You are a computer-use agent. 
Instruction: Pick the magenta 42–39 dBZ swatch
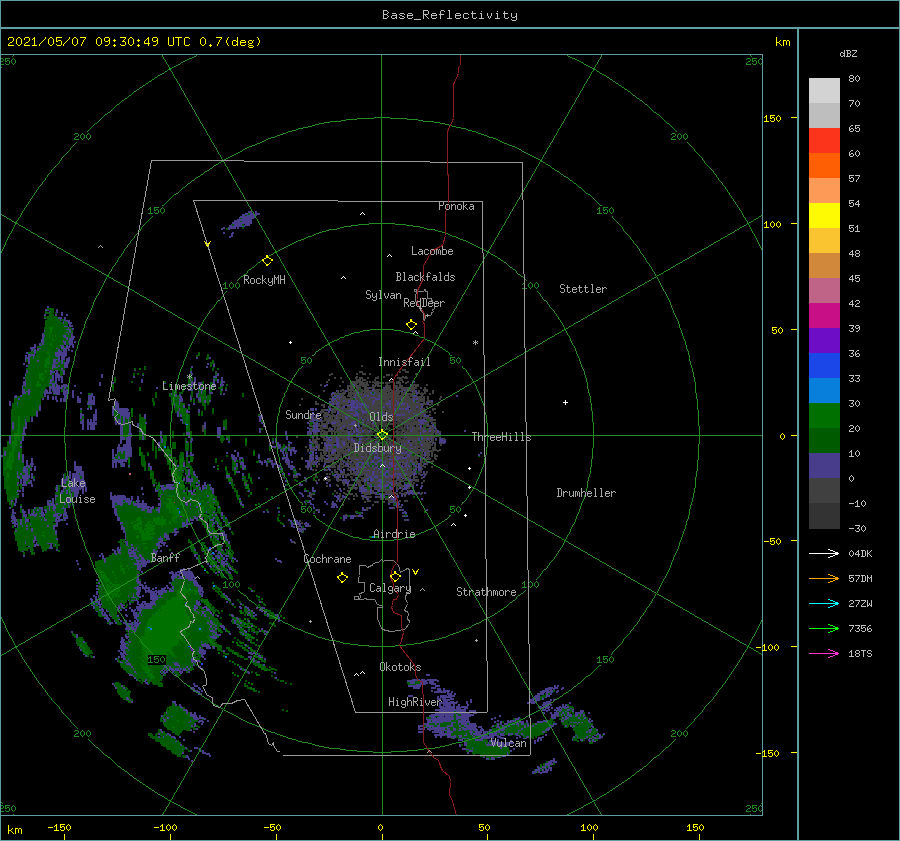coord(824,316)
